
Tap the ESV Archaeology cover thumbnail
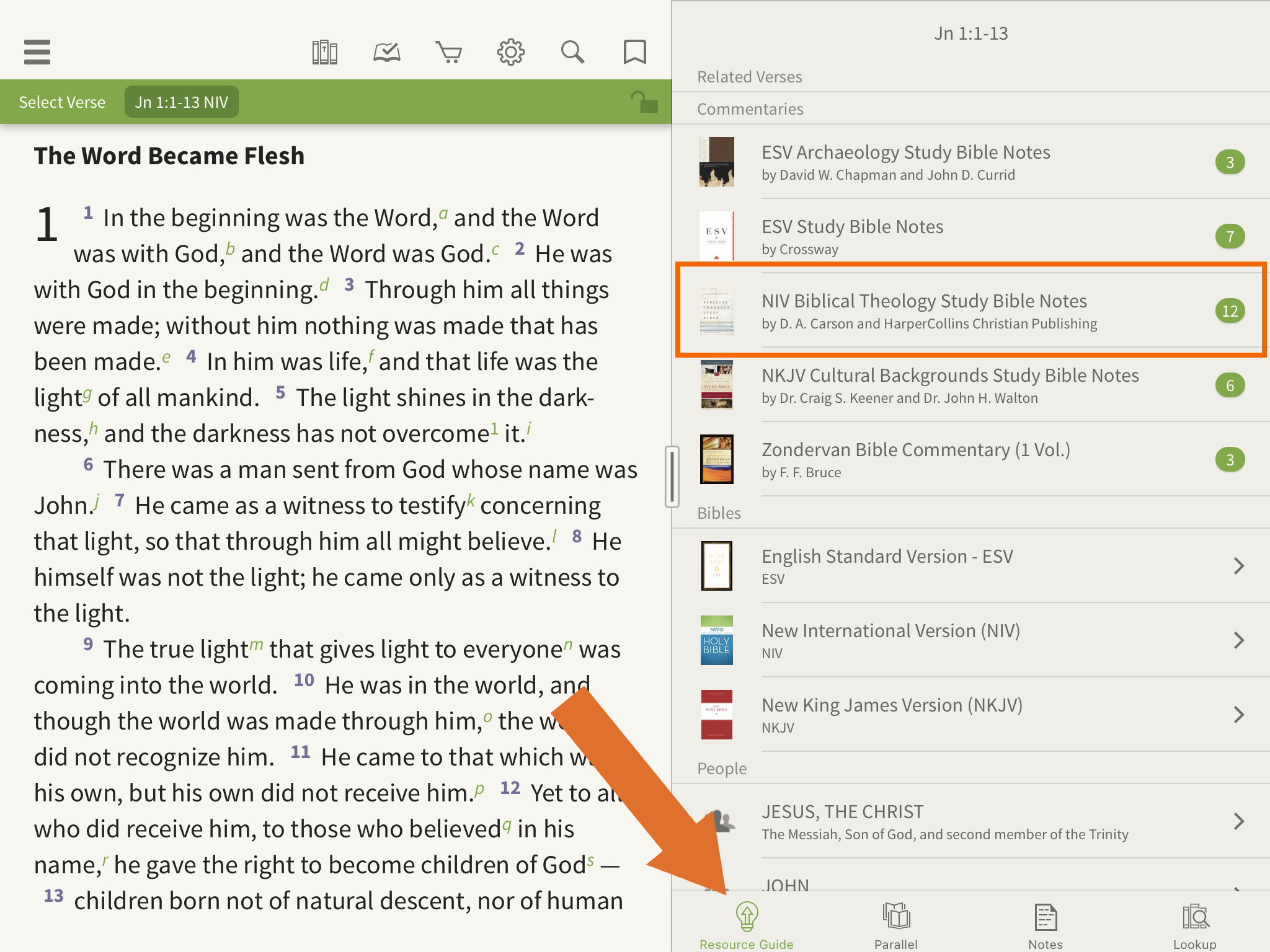[x=716, y=162]
